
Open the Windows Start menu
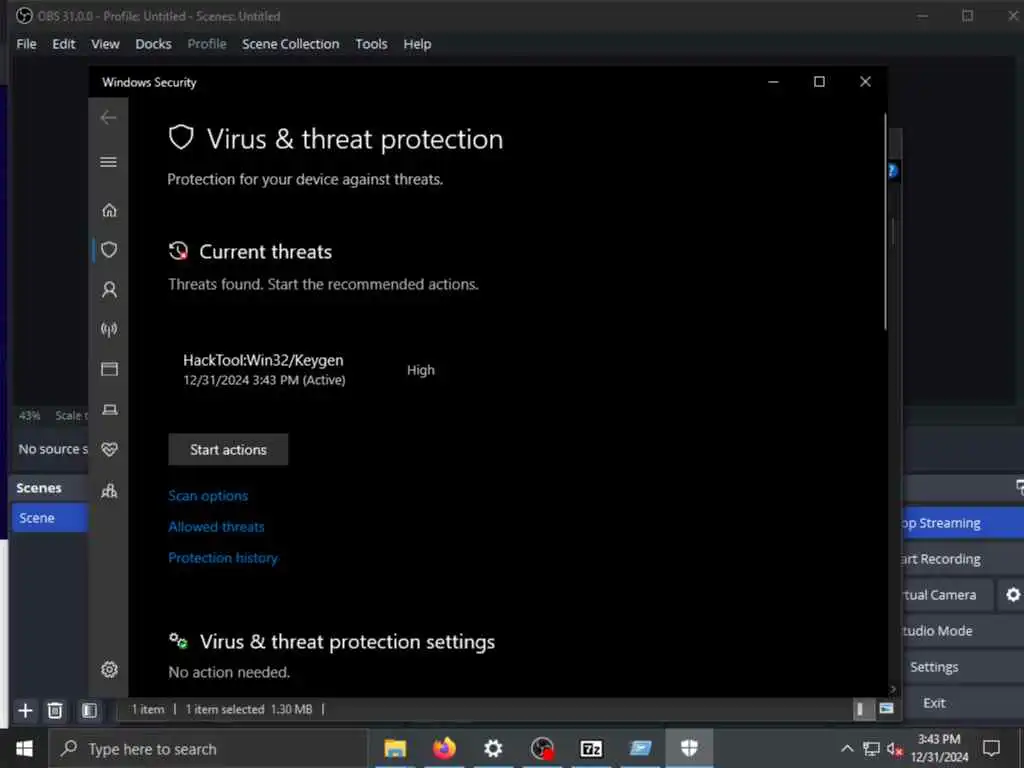click(24, 748)
